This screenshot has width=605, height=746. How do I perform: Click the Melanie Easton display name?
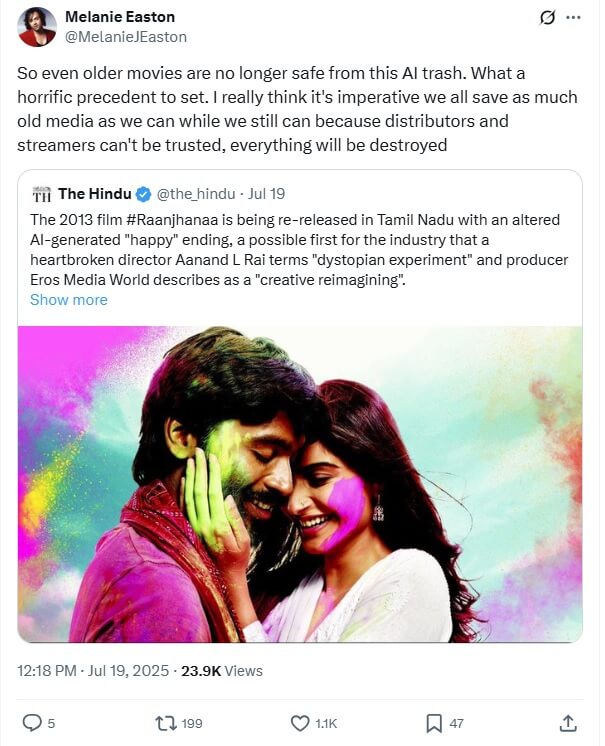(x=117, y=17)
